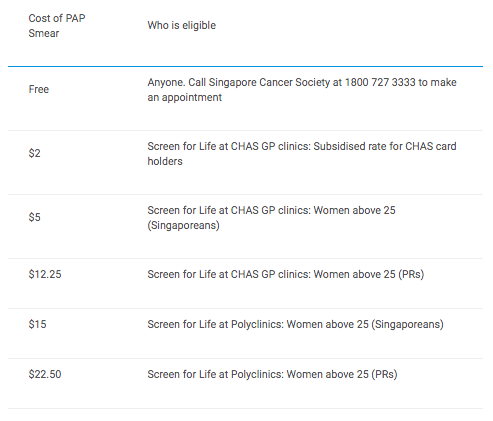This screenshot has height=421, width=493.
Task: Select the Singapore Cancer Society appointment text
Action: click(302, 90)
